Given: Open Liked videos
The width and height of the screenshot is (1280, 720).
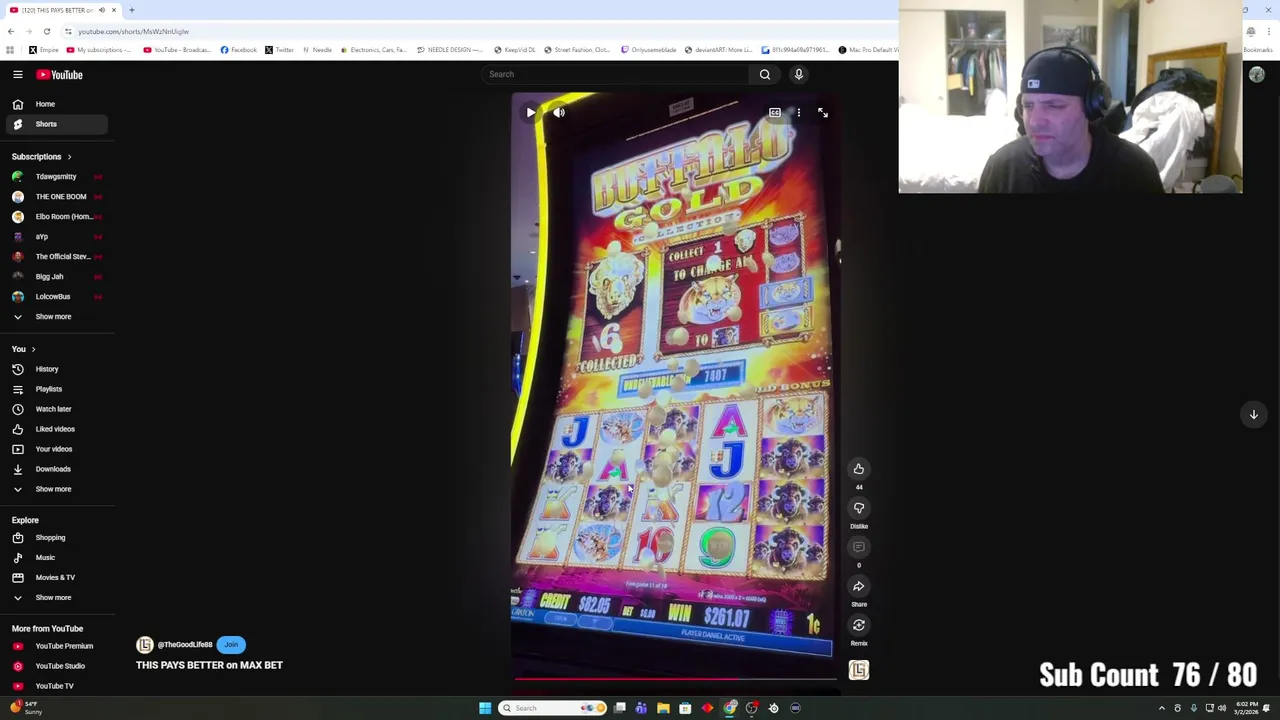Looking at the screenshot, I should (55, 429).
